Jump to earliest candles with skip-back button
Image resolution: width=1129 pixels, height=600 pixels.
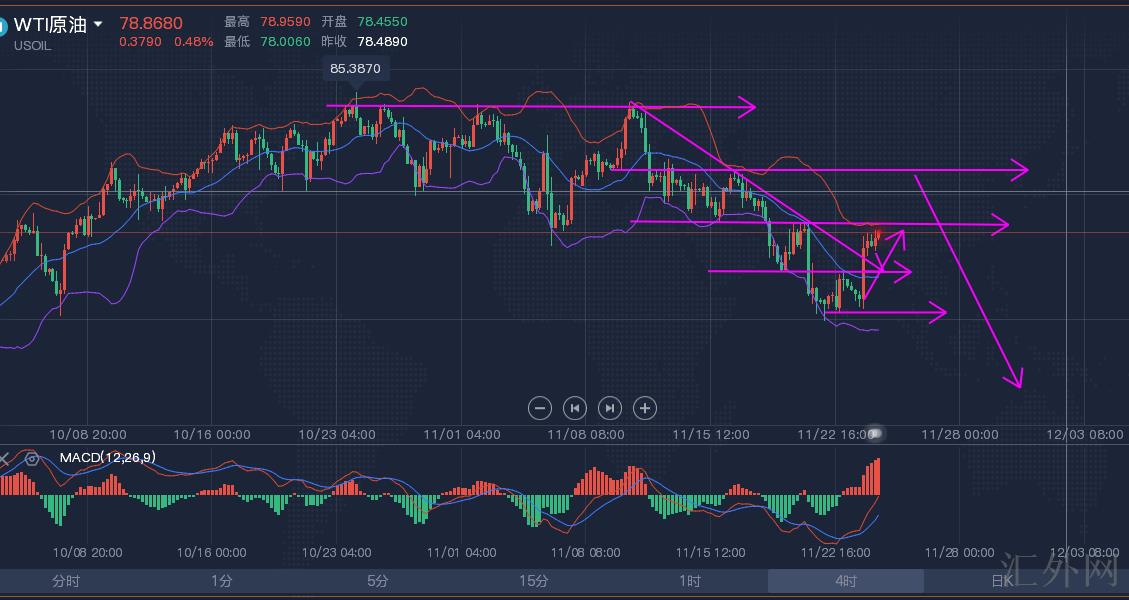click(574, 408)
